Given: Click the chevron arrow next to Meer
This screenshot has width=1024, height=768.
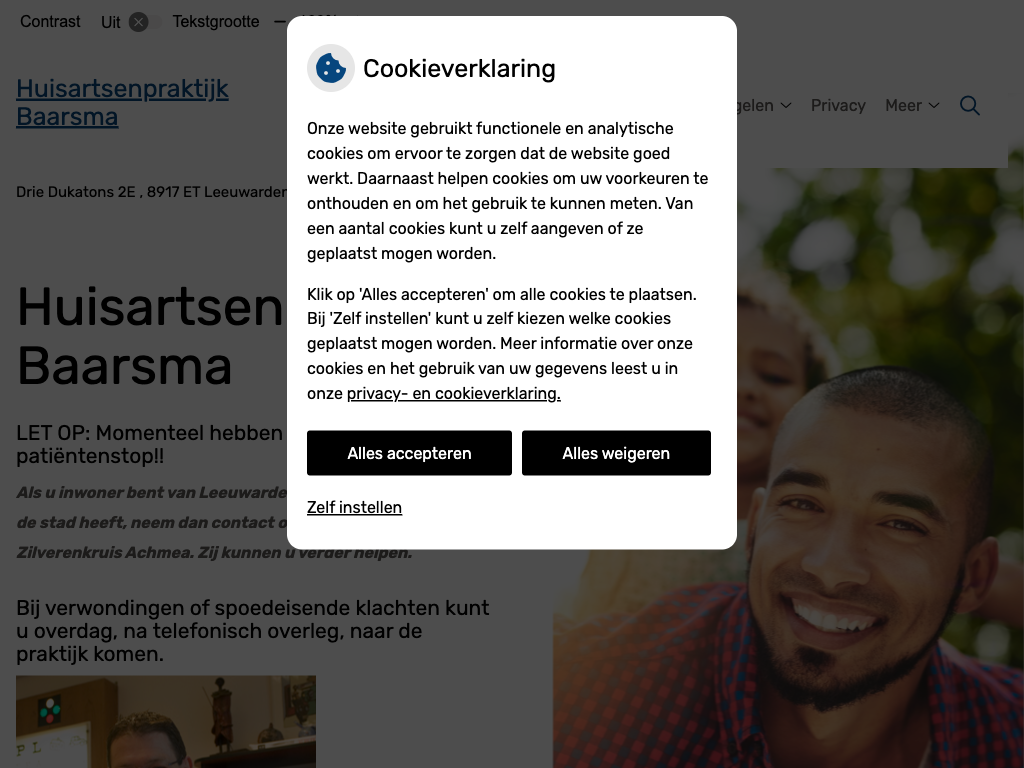Looking at the screenshot, I should click(x=934, y=106).
